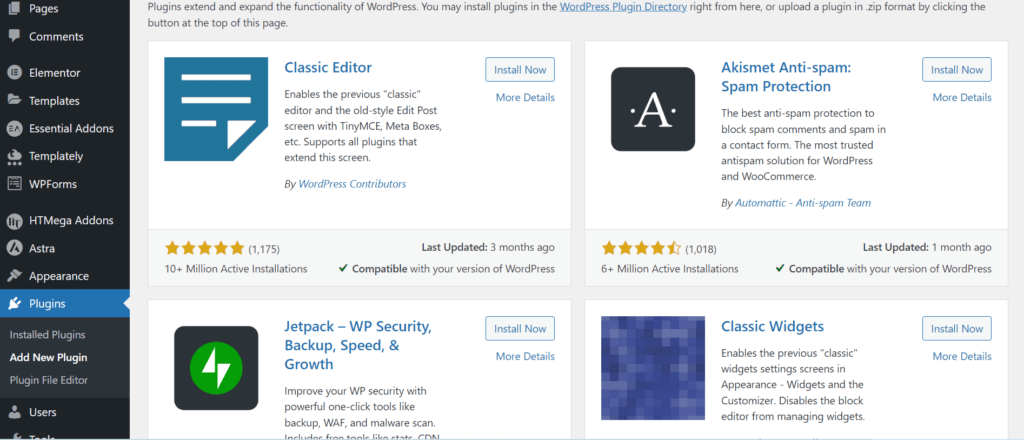Click the Elementor sidebar icon
This screenshot has width=1024, height=440.
[14, 73]
